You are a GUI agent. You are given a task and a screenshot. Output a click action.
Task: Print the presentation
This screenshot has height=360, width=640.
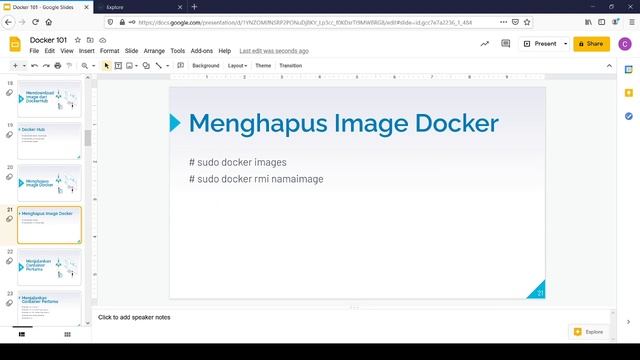(x=58, y=66)
